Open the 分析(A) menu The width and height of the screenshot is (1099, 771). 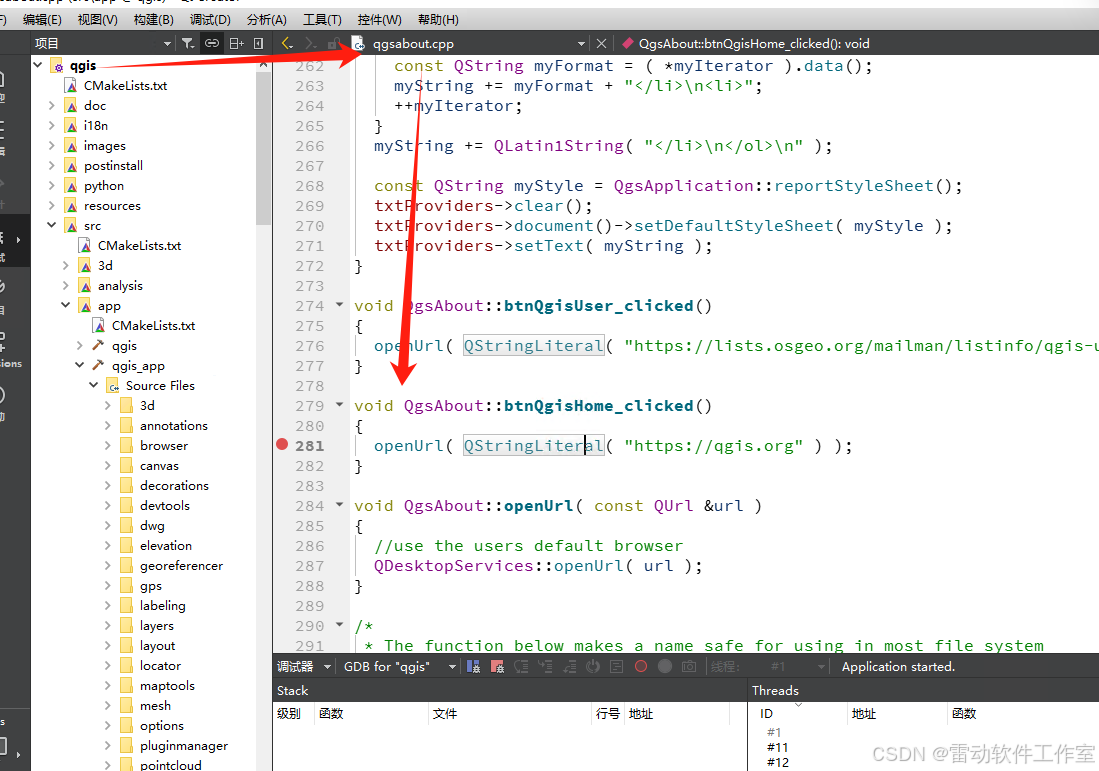(266, 20)
